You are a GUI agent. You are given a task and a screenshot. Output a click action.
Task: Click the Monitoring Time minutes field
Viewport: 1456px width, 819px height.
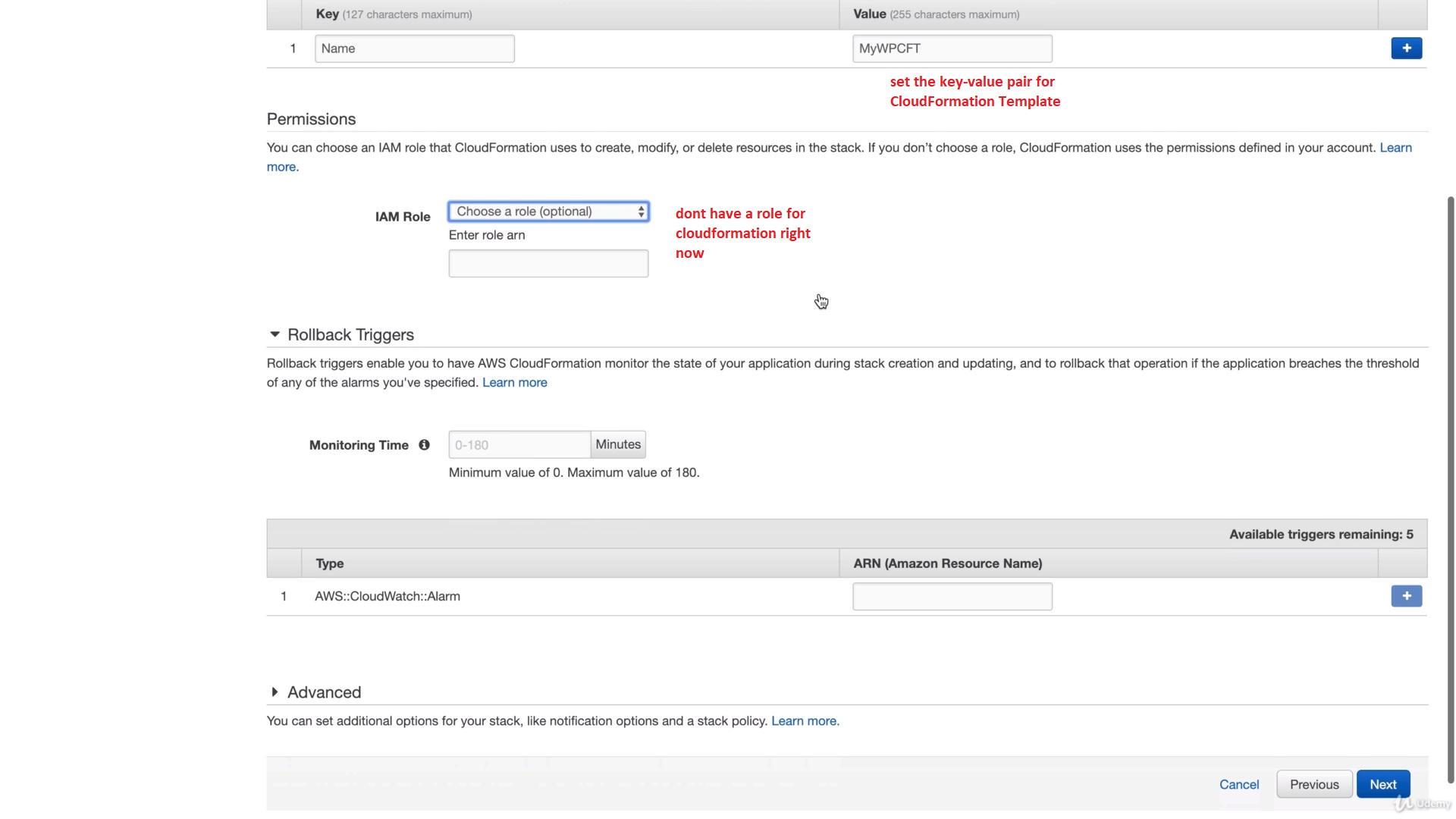click(x=519, y=445)
